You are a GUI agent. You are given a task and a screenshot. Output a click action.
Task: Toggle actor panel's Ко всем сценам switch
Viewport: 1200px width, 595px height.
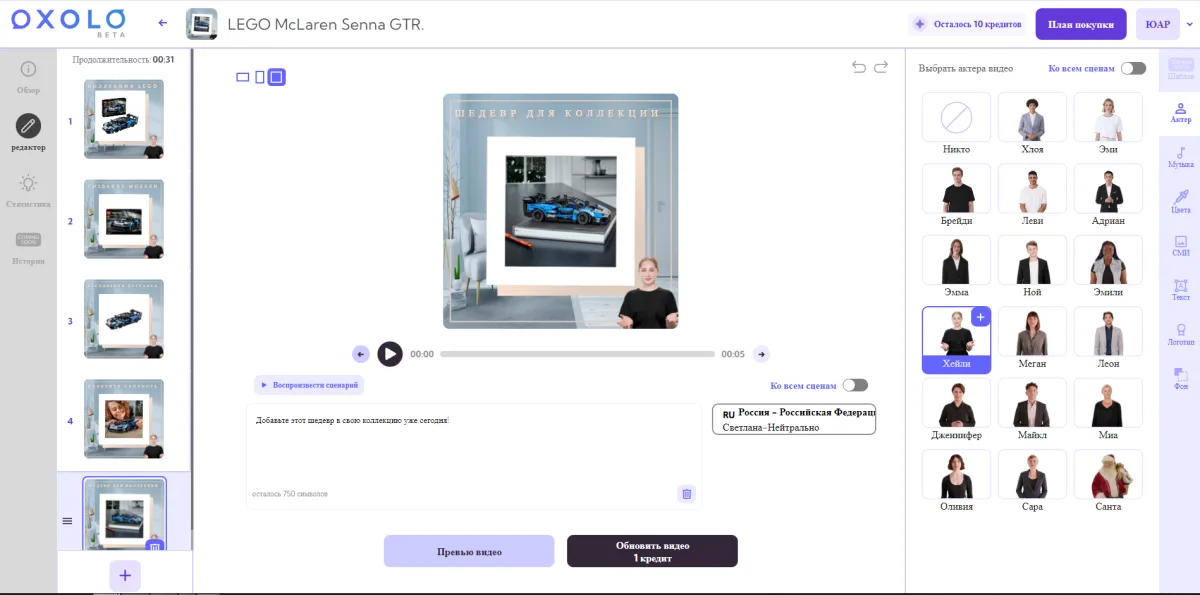pos(1133,68)
